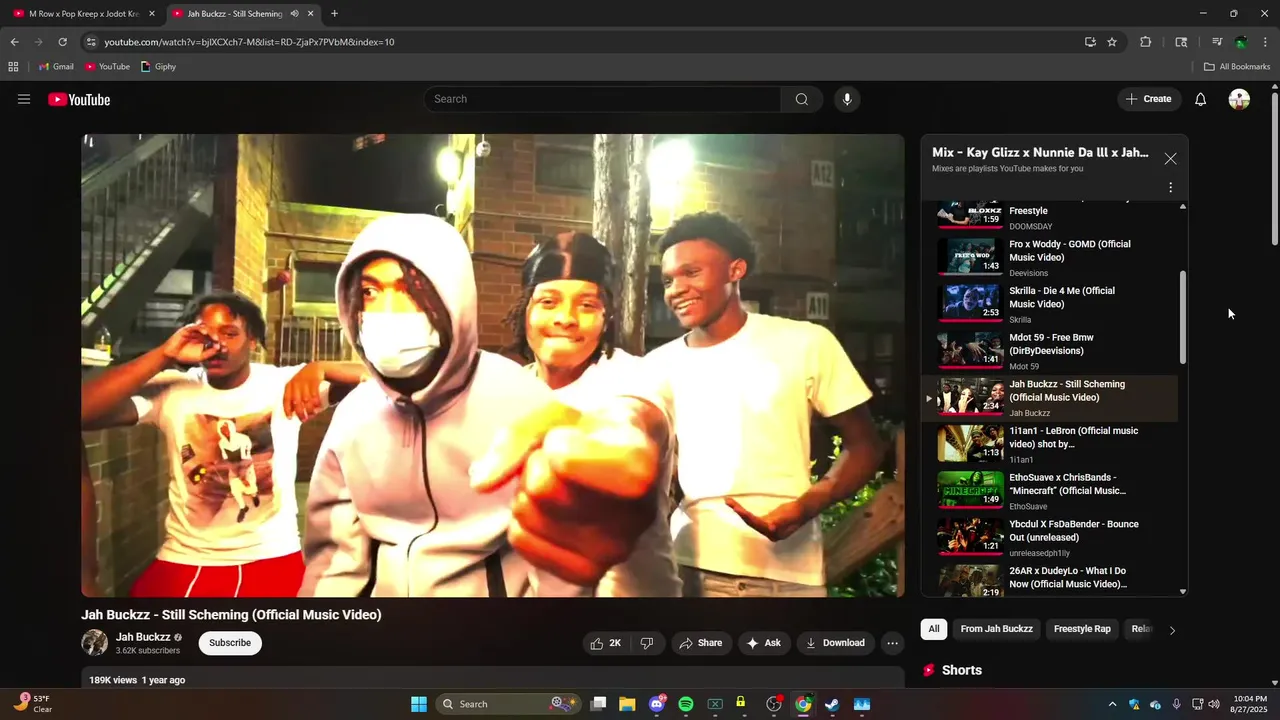
Task: Open the All Bookmarks folder
Action: [x=1237, y=67]
